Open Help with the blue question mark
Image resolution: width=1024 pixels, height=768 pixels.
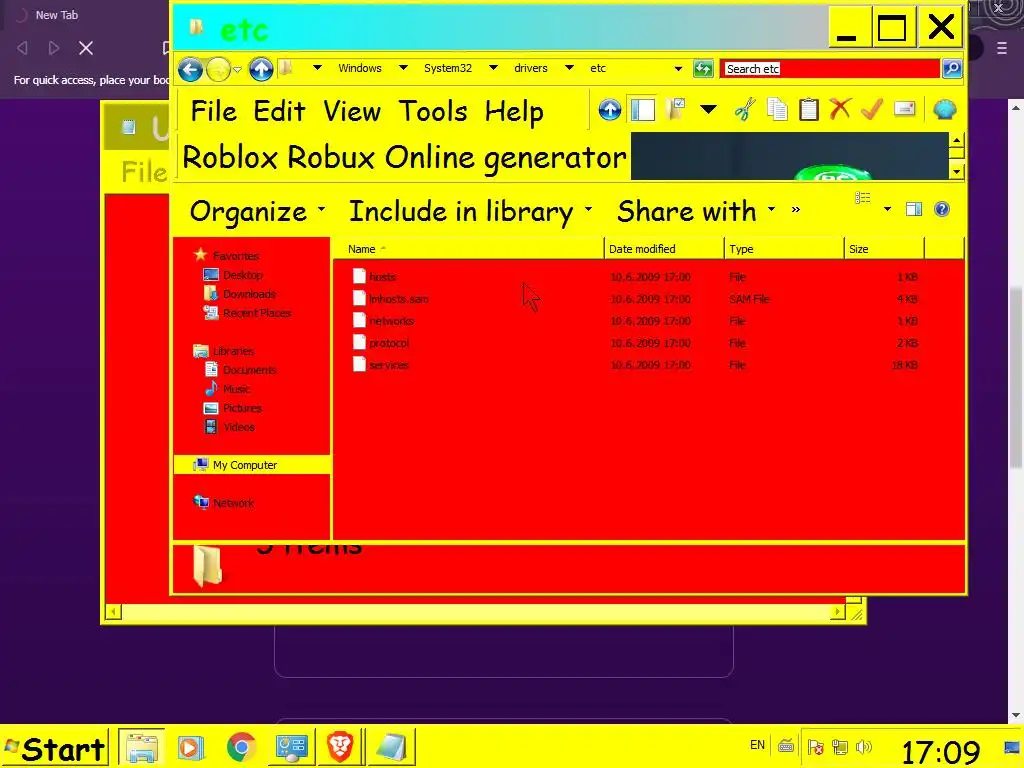click(x=942, y=209)
